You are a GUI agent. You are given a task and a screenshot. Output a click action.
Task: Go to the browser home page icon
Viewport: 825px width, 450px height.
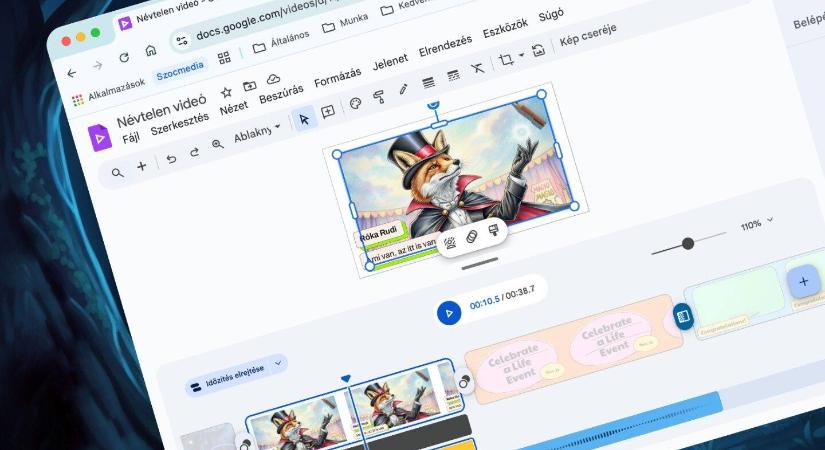[x=151, y=50]
